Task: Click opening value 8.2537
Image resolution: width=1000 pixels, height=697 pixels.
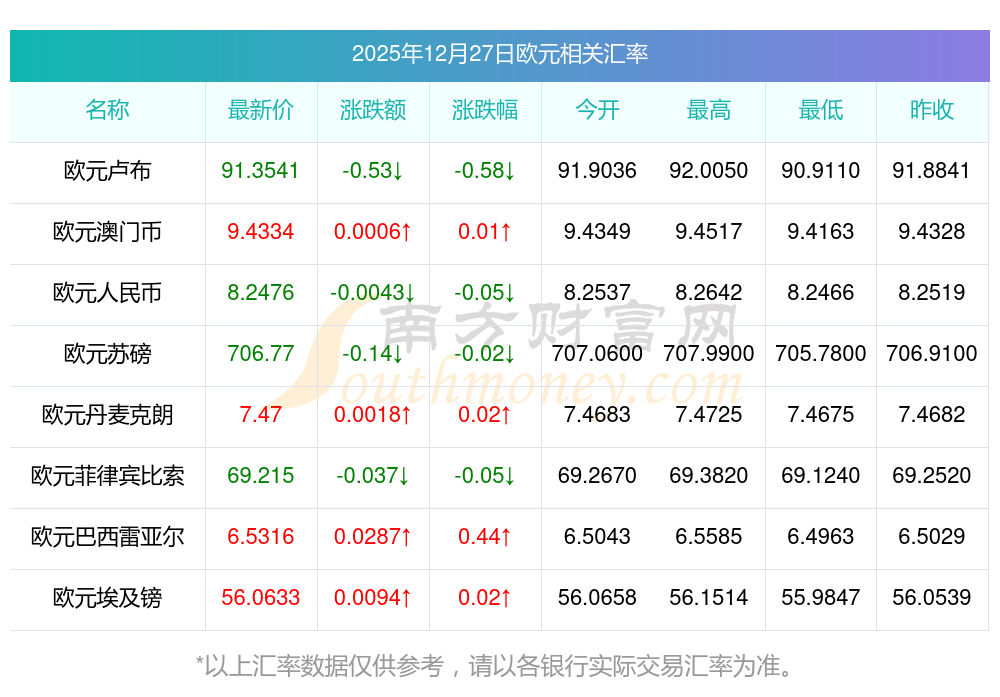Action: pos(597,292)
